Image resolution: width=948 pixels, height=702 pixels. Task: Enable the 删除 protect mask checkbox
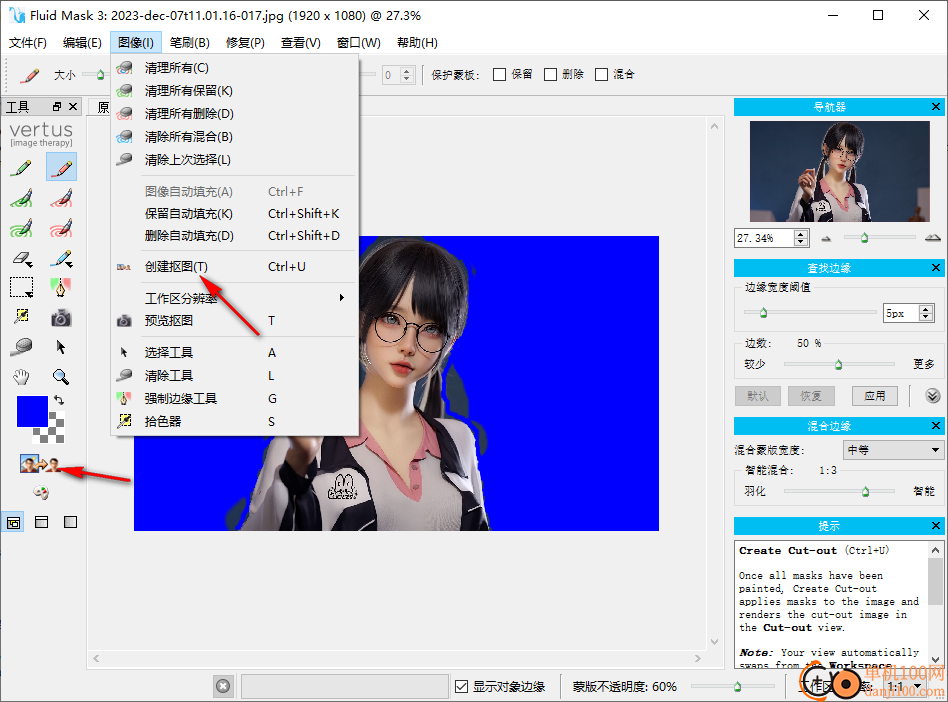point(550,74)
